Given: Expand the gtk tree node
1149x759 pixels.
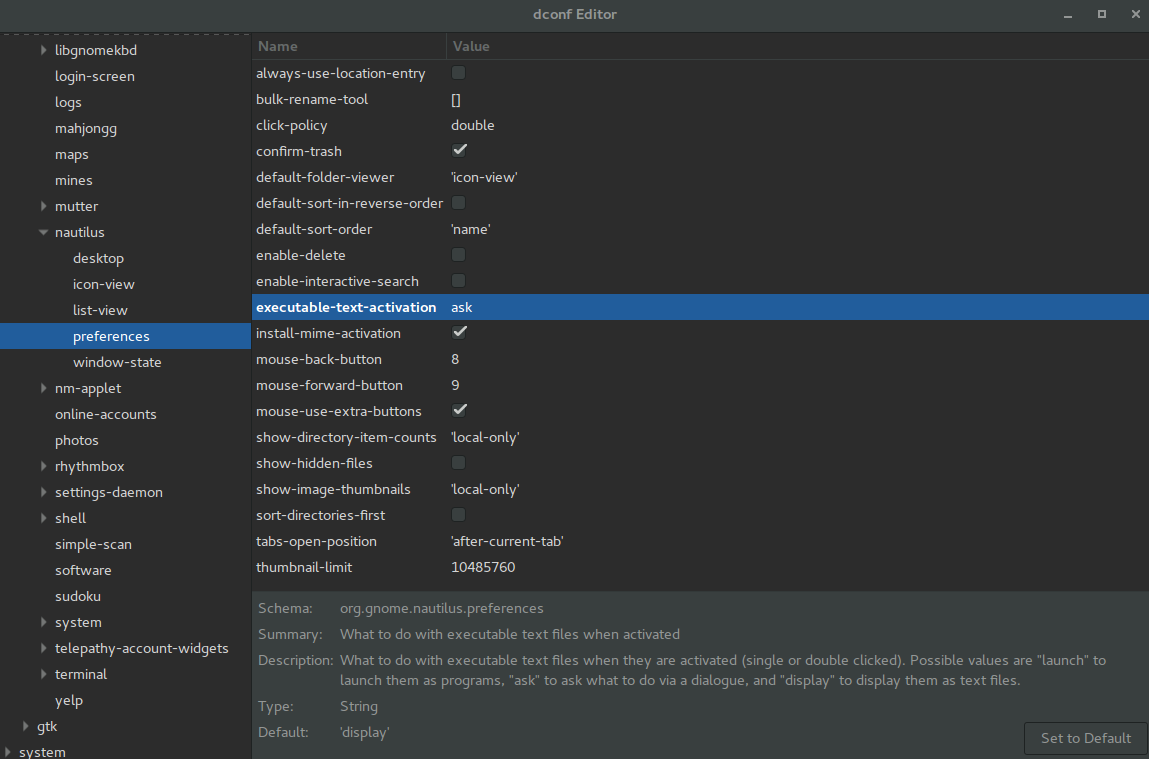Looking at the screenshot, I should click(x=26, y=726).
